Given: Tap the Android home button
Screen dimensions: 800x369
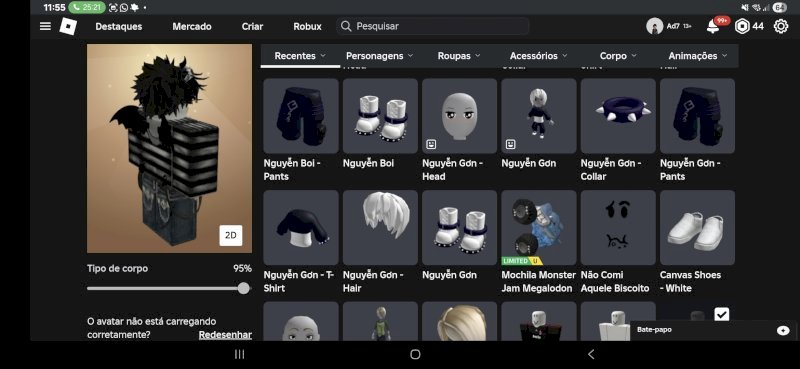Looking at the screenshot, I should (x=415, y=354).
